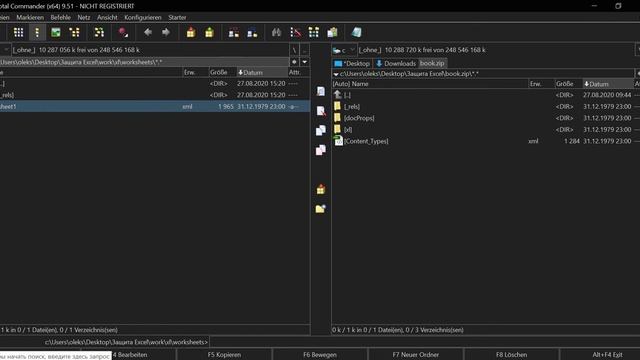Sort right panel by Datum column
Screen dimensions: 640x360
click(x=608, y=84)
